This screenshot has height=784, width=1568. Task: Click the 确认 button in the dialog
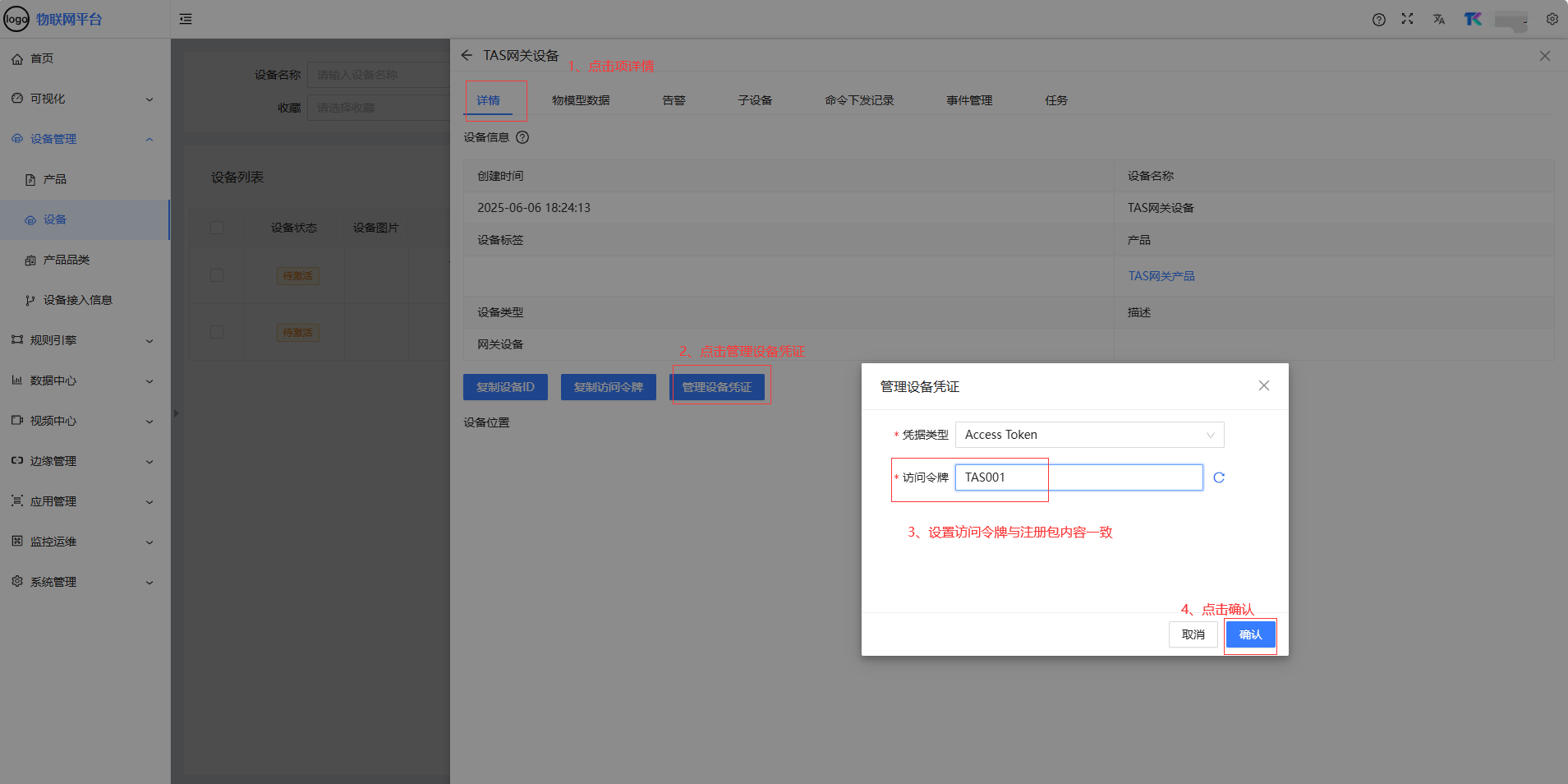point(1250,634)
